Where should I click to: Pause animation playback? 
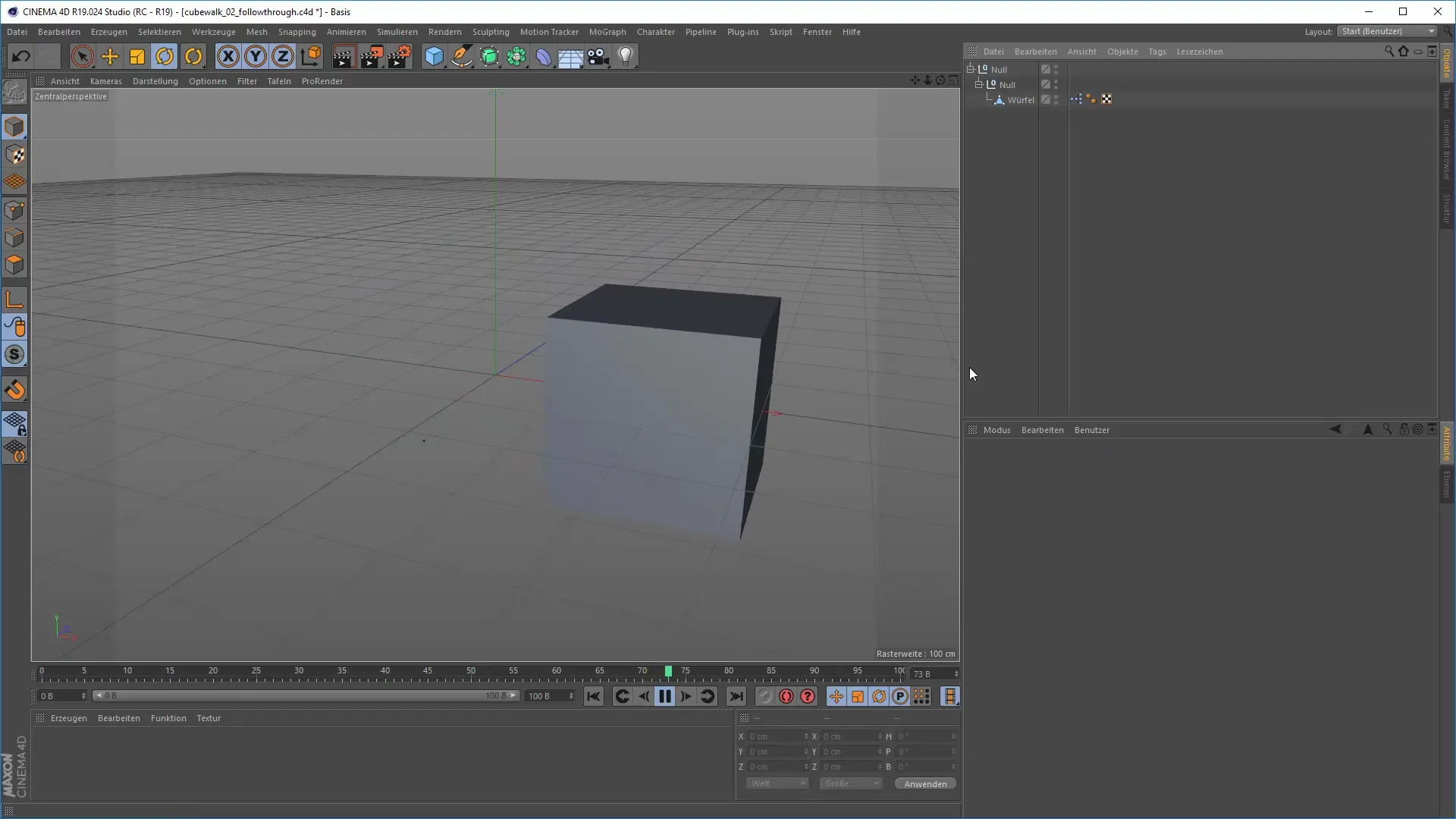click(x=665, y=696)
